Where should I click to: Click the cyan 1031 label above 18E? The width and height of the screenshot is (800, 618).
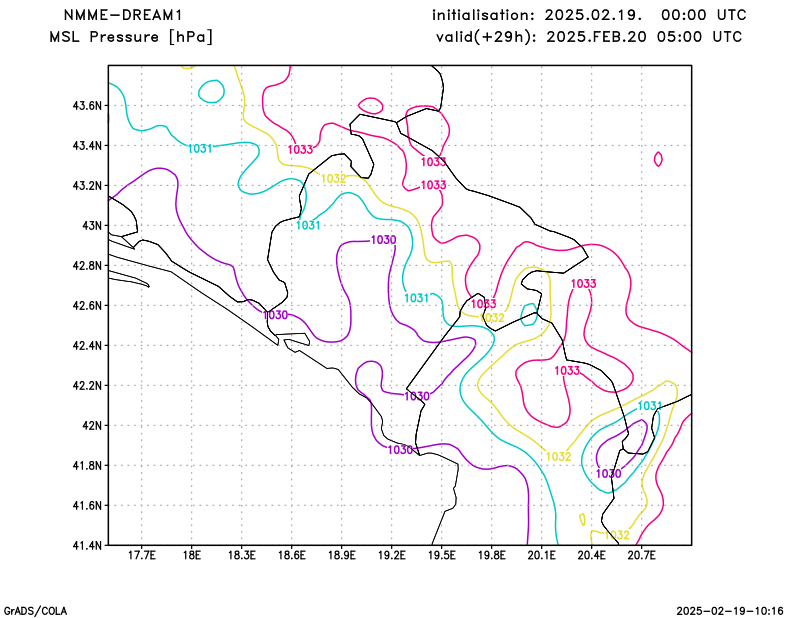pyautogui.click(x=200, y=149)
